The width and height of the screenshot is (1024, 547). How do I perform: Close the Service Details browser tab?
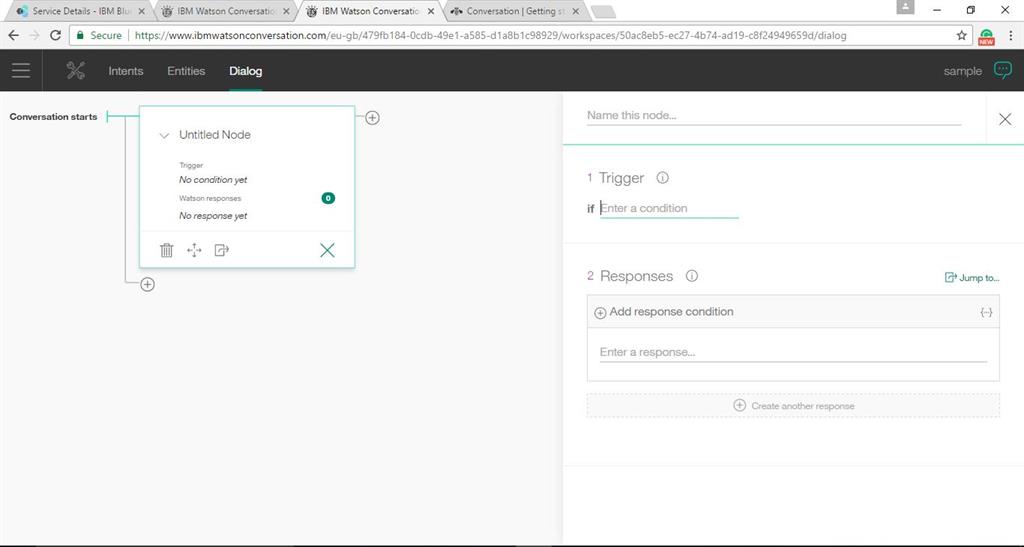pyautogui.click(x=142, y=11)
